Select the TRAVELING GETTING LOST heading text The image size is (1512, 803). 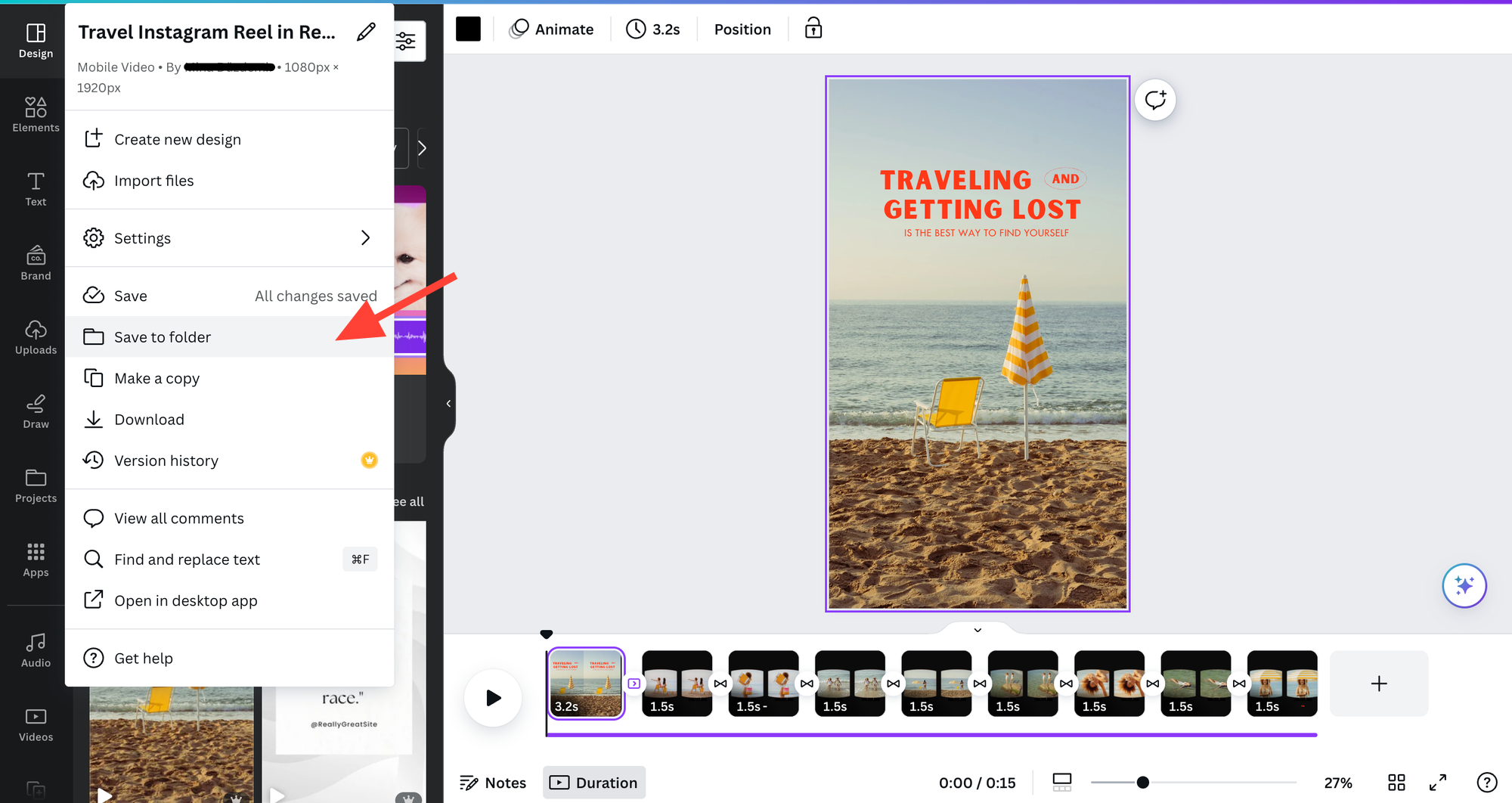click(x=981, y=195)
